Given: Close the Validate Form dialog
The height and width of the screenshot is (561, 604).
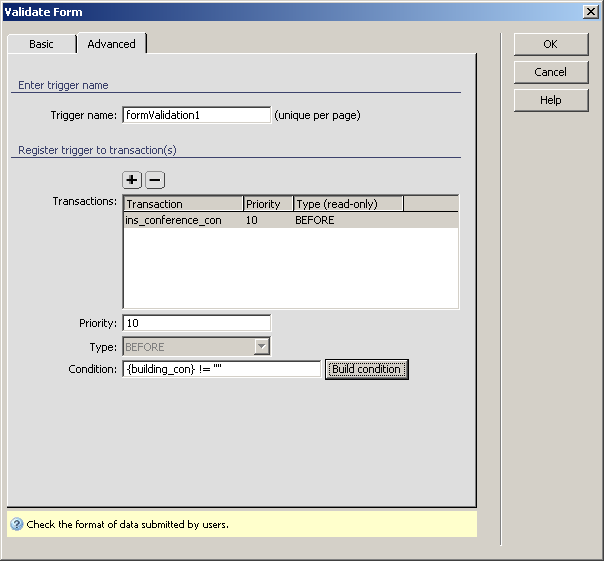Looking at the screenshot, I should (591, 11).
